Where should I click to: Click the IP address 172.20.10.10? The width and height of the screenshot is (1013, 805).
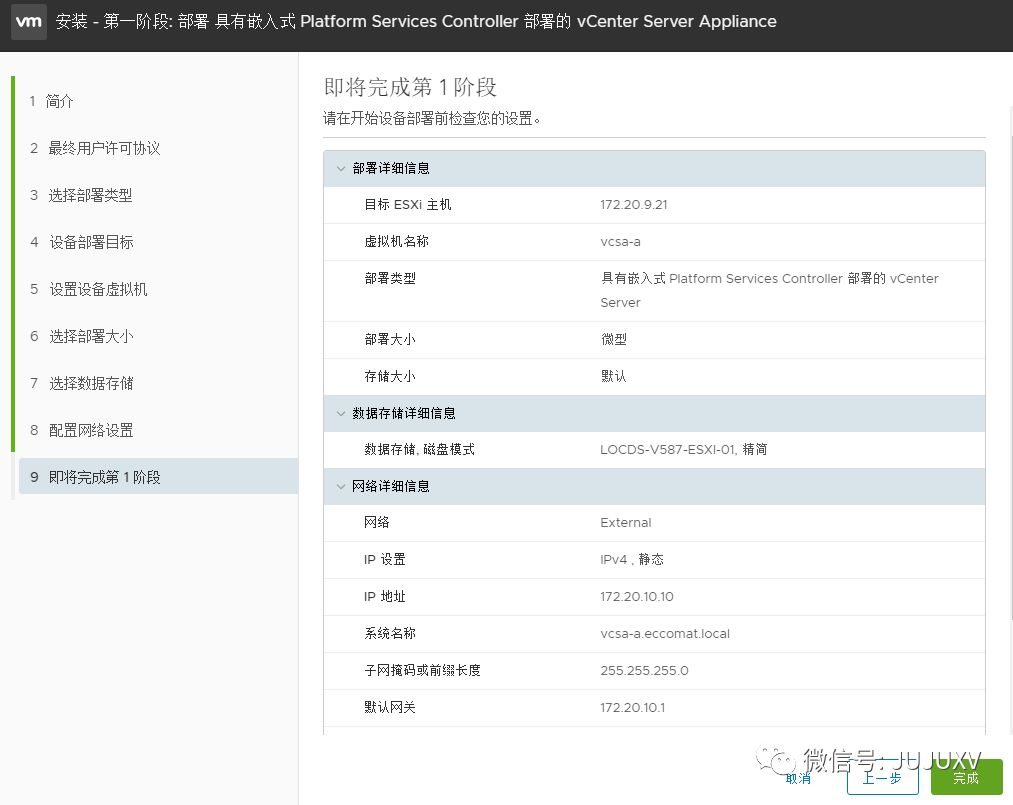[x=636, y=596]
